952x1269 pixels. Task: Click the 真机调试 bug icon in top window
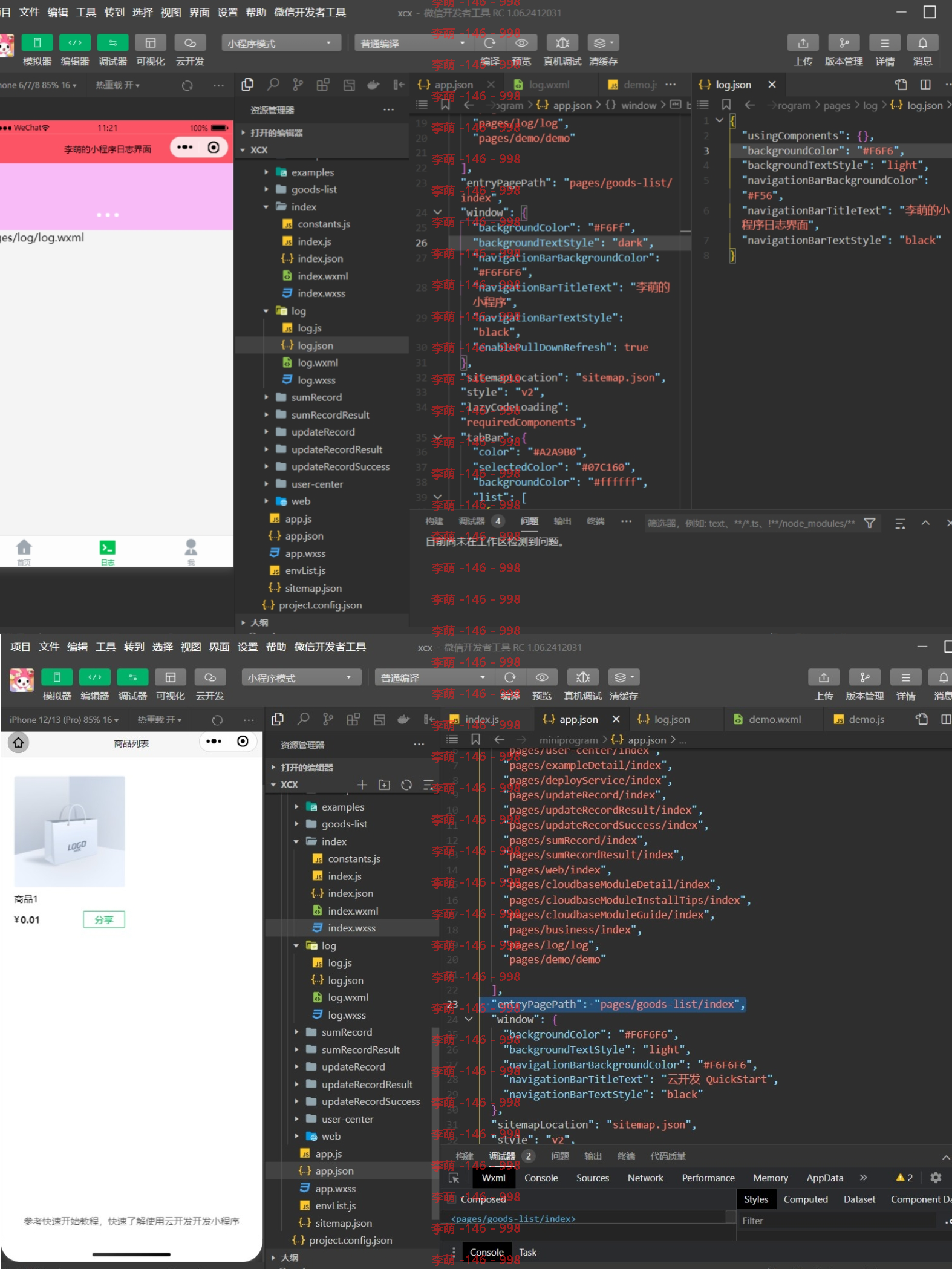click(562, 43)
